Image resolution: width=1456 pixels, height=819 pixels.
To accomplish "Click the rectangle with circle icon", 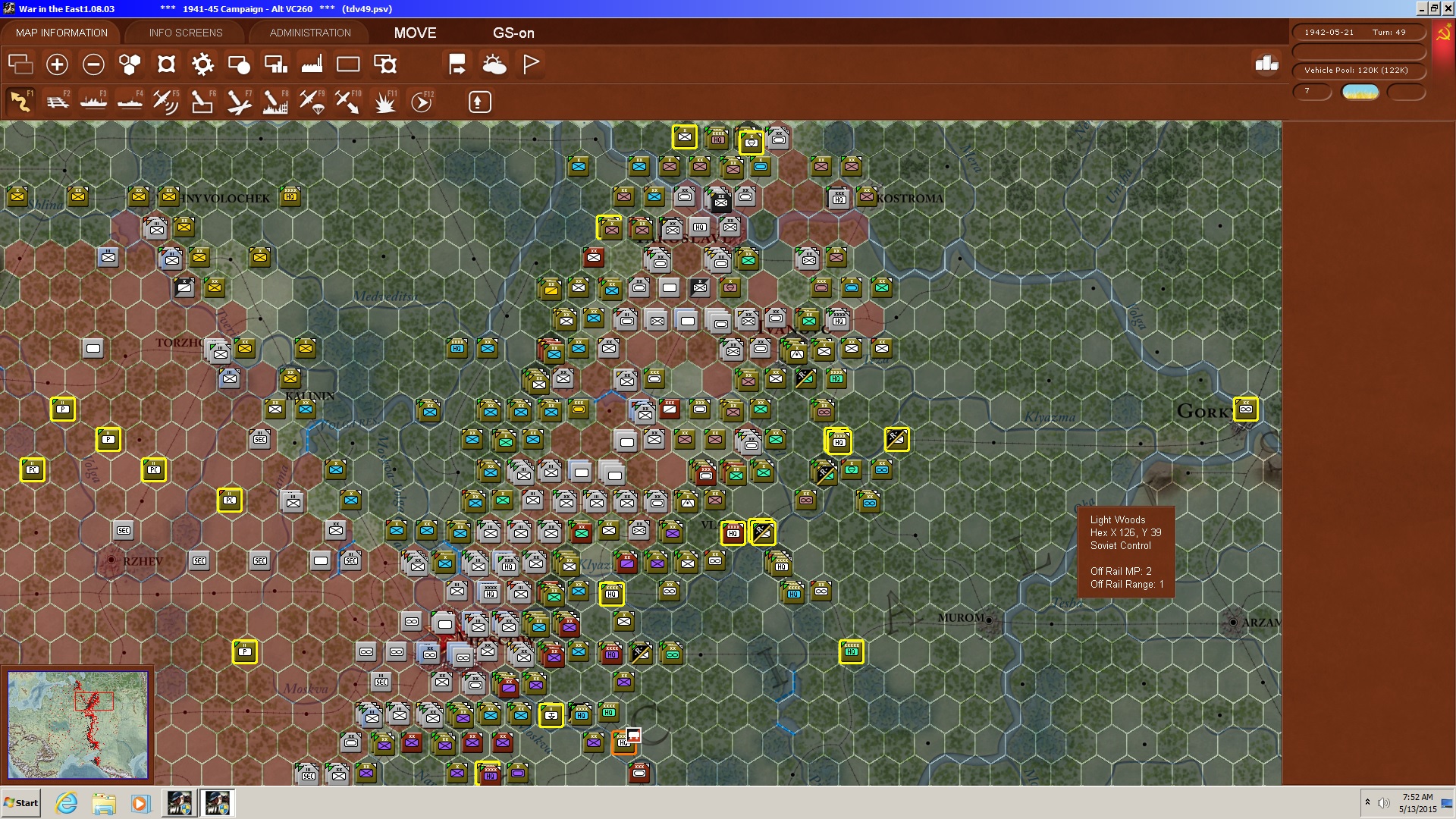I will (239, 64).
